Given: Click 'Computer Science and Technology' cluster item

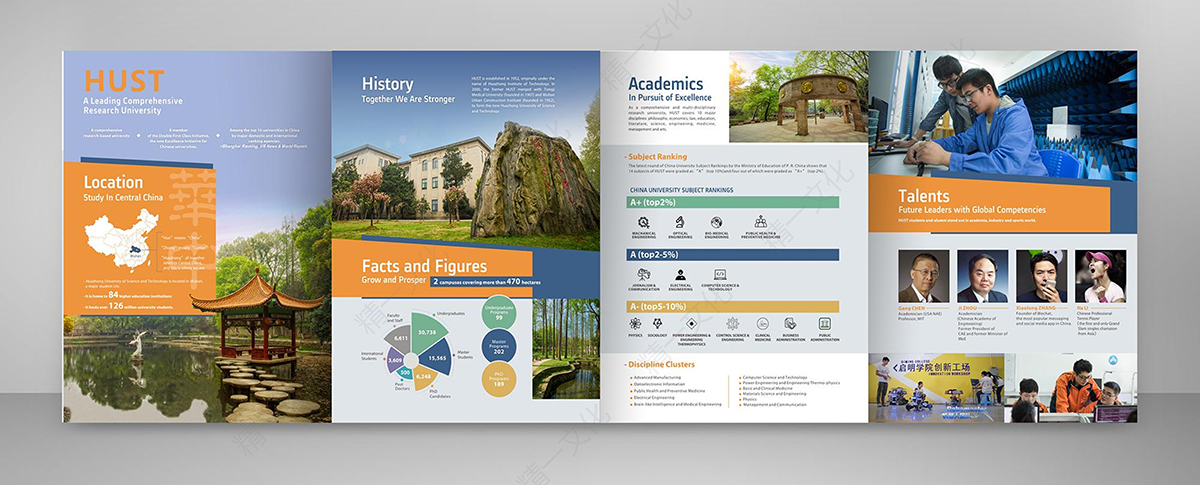Looking at the screenshot, I should click(776, 377).
